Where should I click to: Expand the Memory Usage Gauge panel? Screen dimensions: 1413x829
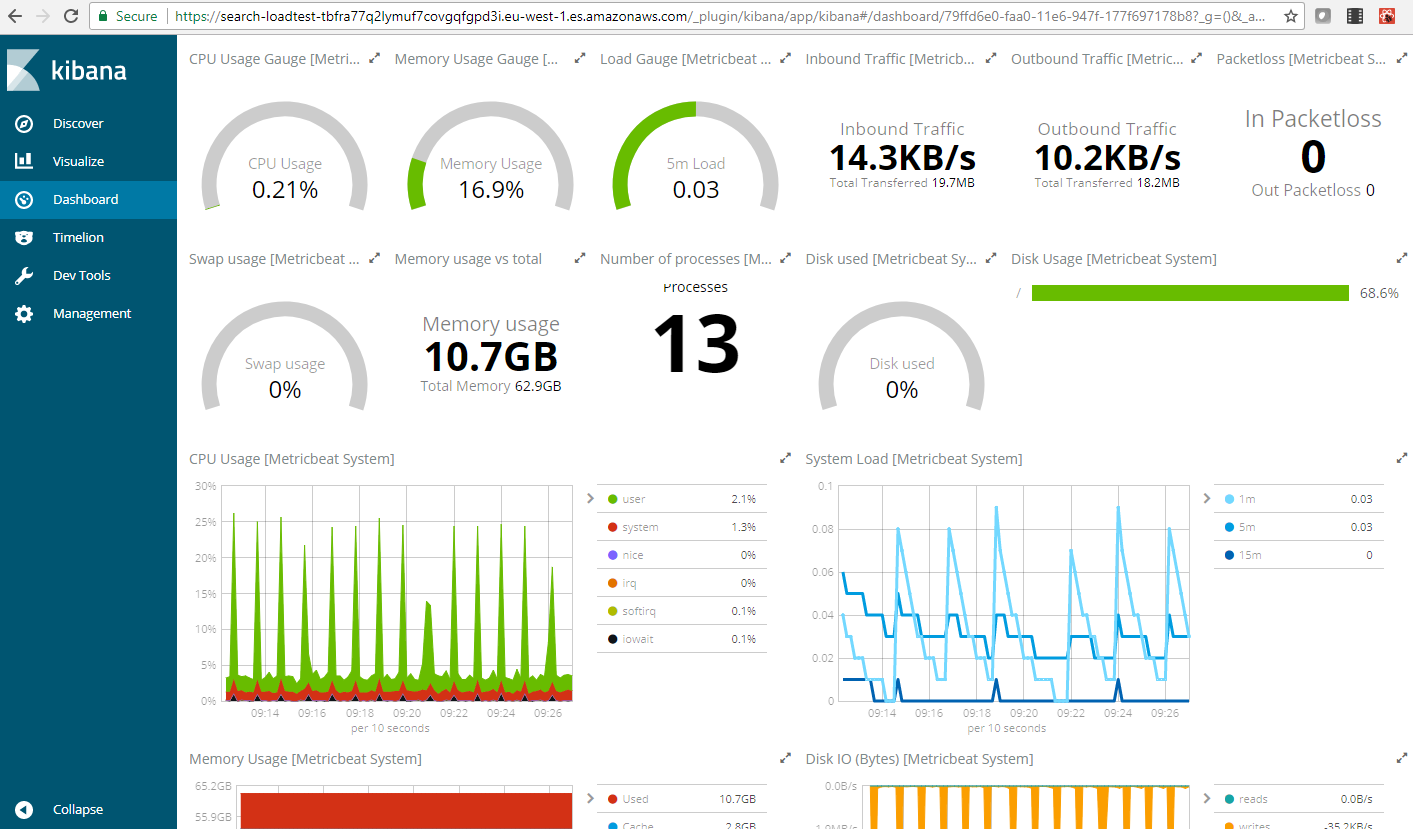pos(579,59)
